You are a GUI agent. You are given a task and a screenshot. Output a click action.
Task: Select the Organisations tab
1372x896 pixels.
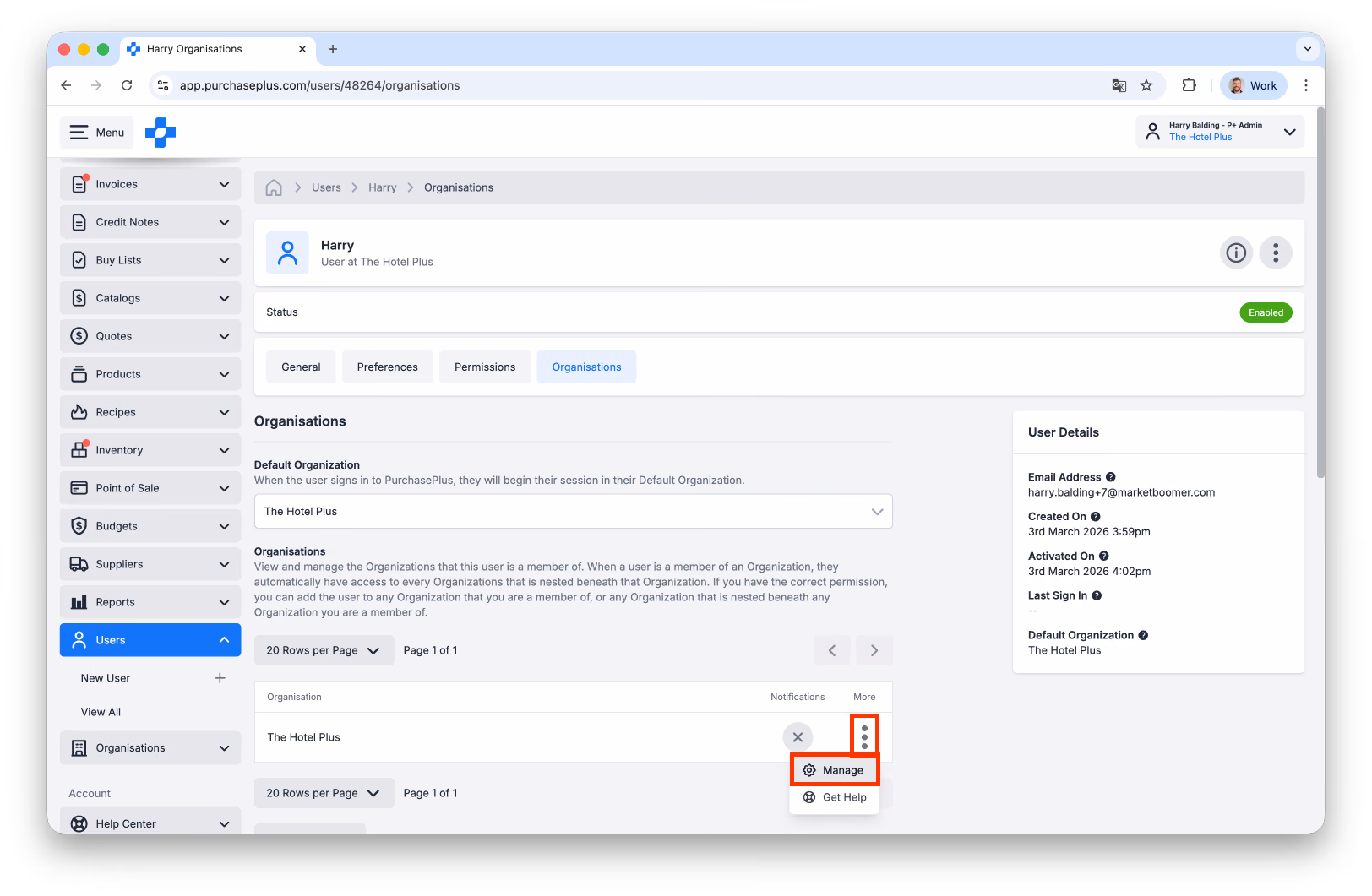tap(586, 367)
